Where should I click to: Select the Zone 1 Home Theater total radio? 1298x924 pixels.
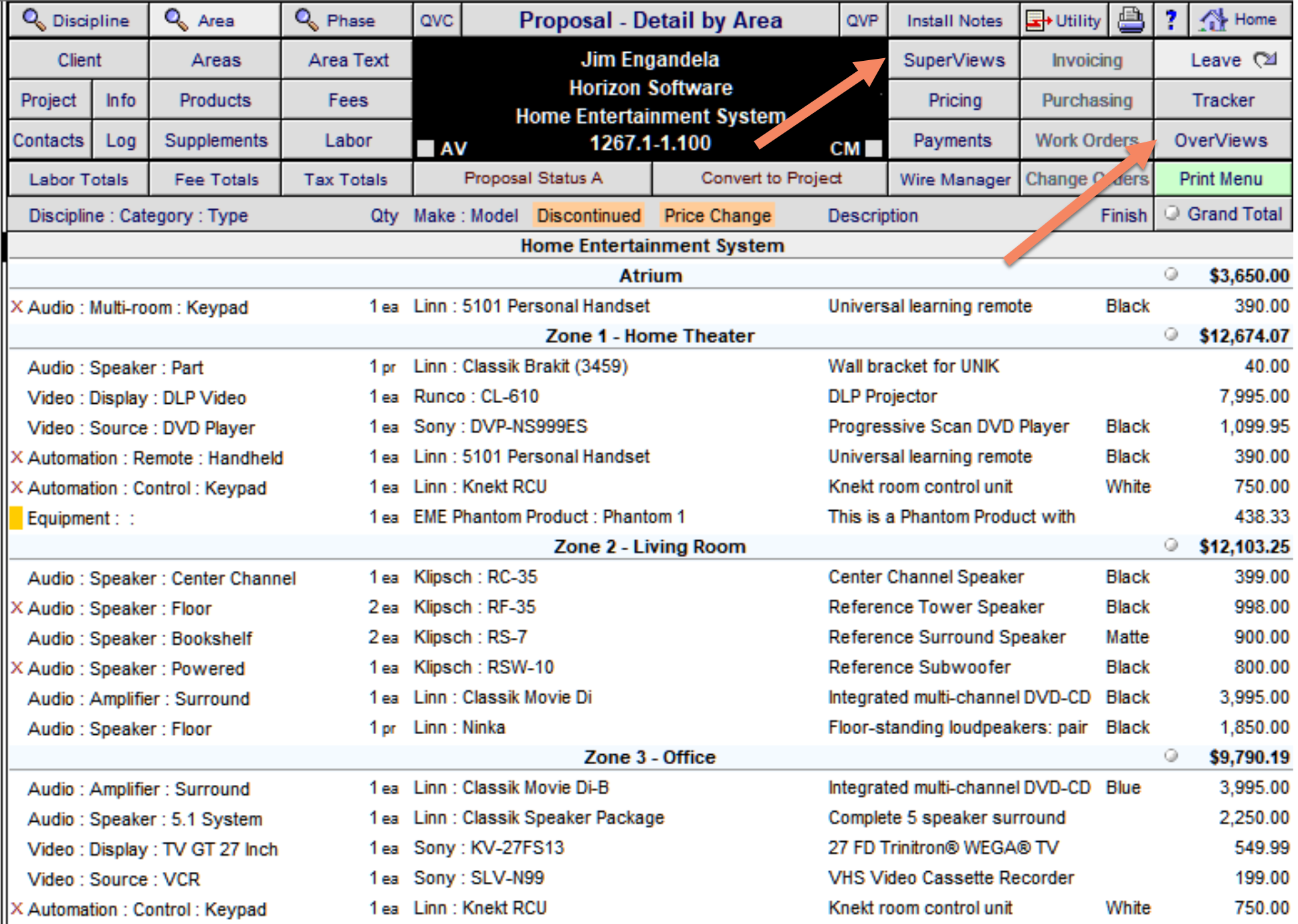click(x=1171, y=334)
